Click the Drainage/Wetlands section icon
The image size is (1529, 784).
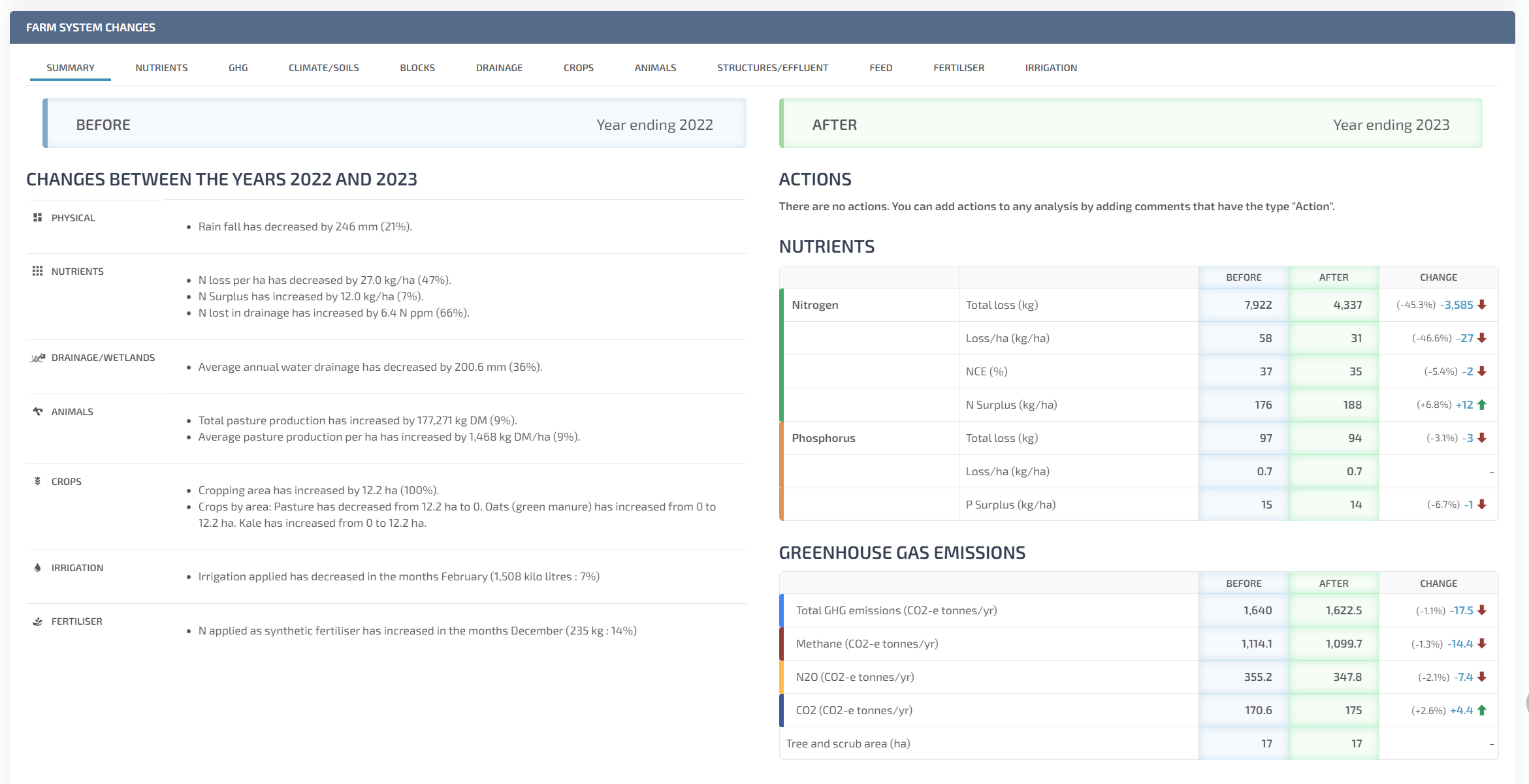point(37,358)
